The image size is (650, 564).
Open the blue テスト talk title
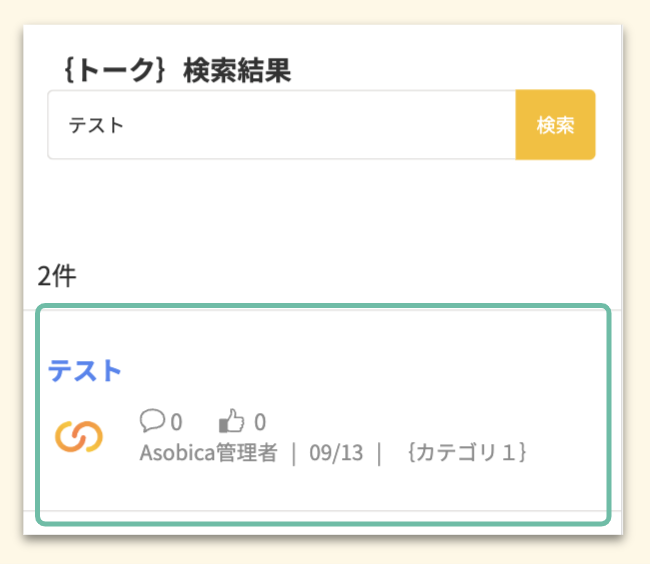pyautogui.click(x=85, y=371)
